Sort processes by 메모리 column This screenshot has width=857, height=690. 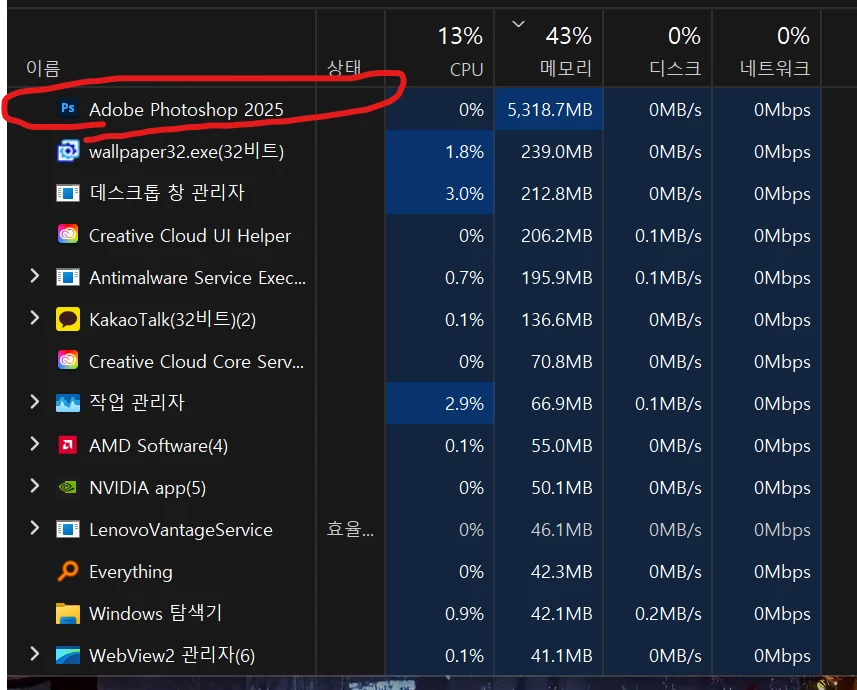pos(566,68)
